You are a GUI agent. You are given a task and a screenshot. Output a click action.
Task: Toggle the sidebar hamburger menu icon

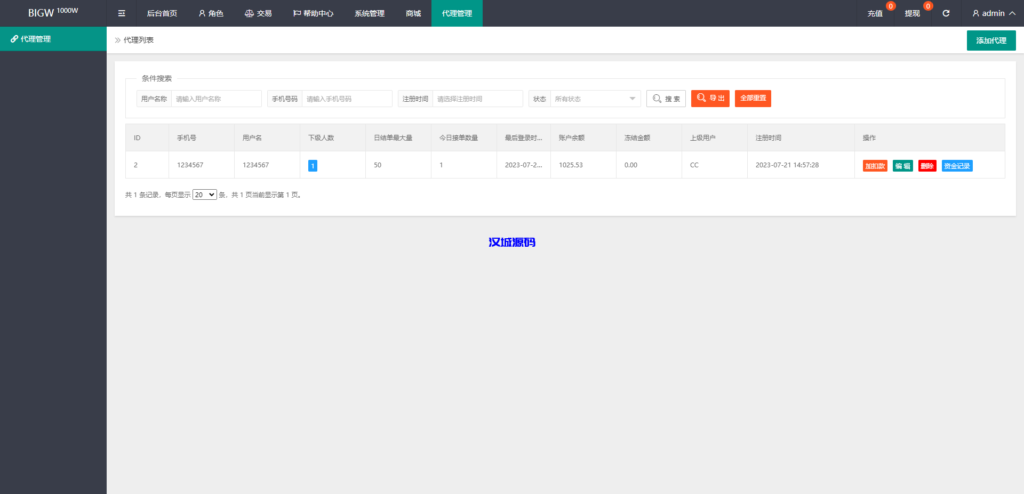point(121,13)
